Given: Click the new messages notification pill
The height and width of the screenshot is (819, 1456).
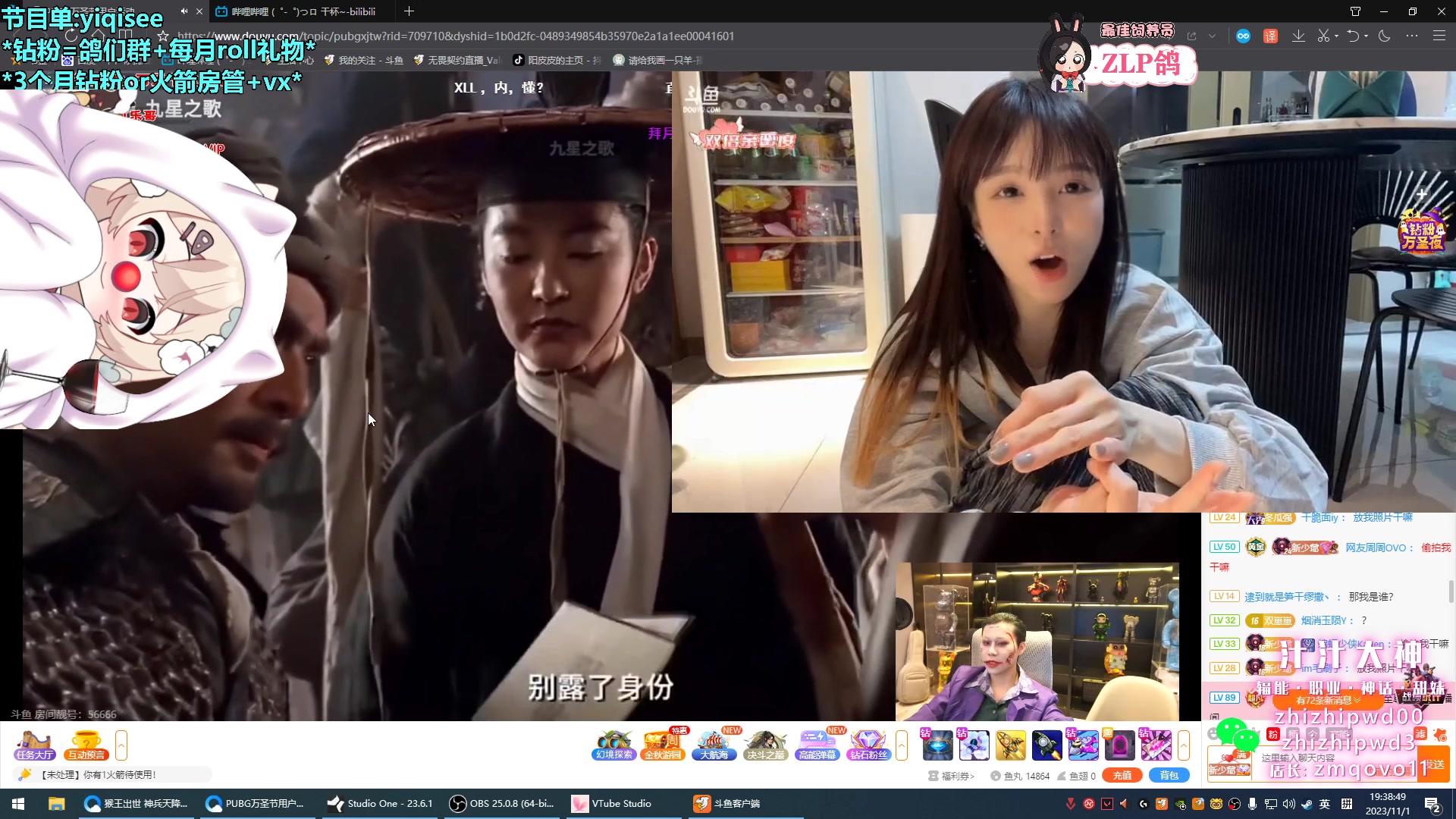Looking at the screenshot, I should [x=1328, y=700].
